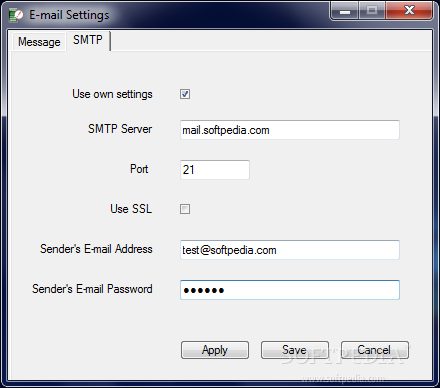Click the disabled maximize window button

pos(372,11)
